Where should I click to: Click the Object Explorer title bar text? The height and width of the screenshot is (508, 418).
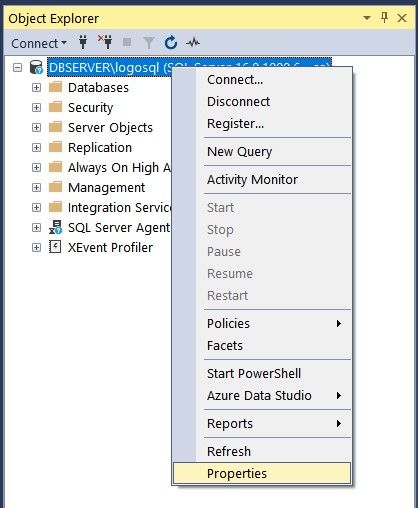[54, 18]
